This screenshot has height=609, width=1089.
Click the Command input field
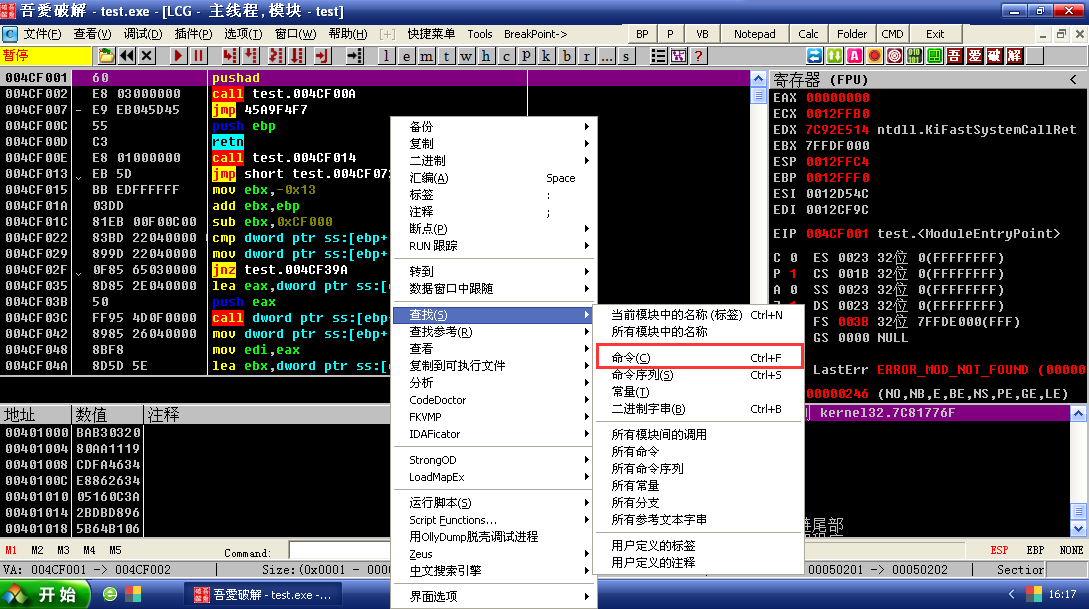(340, 551)
